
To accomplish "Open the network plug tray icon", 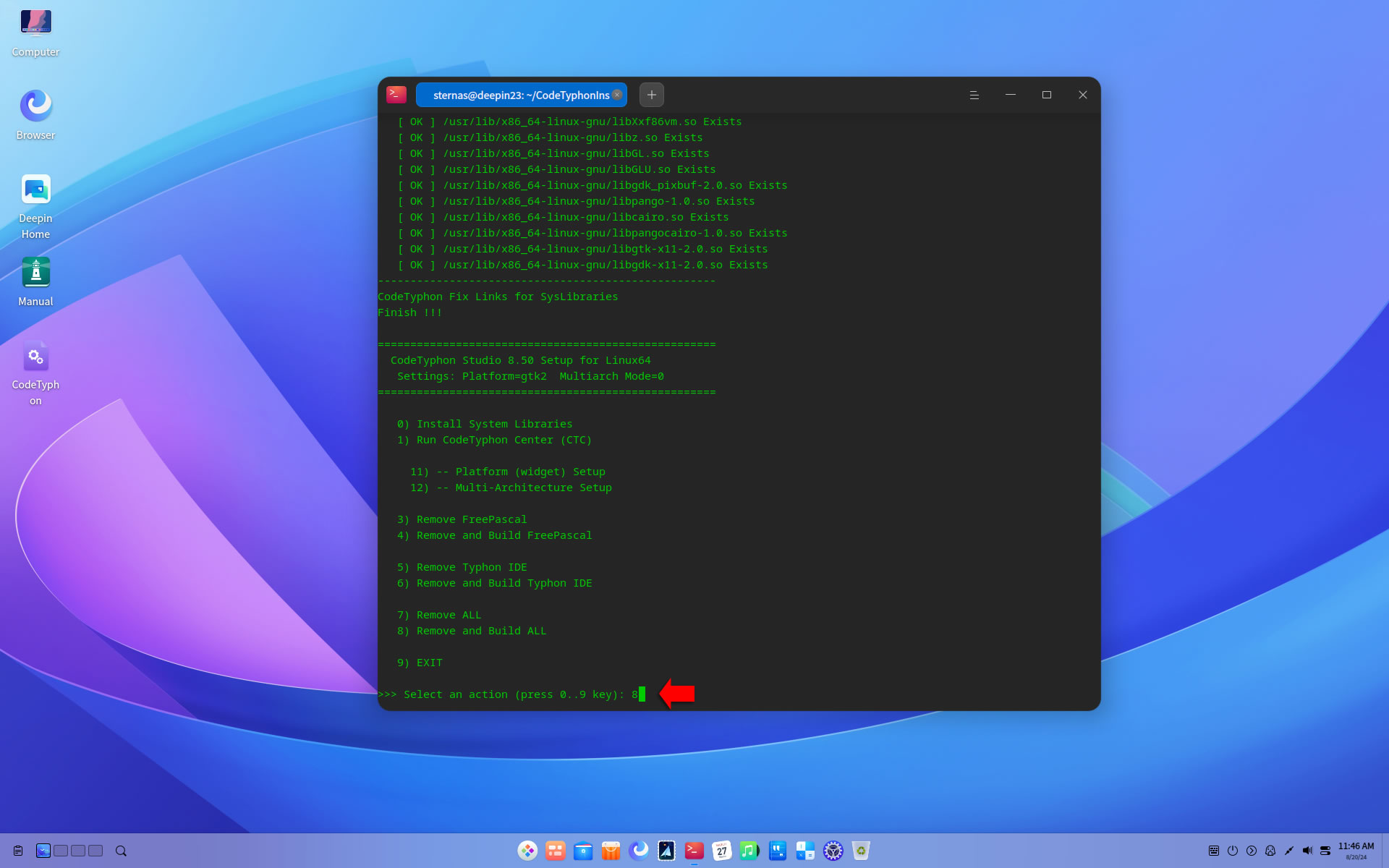I will (1289, 851).
